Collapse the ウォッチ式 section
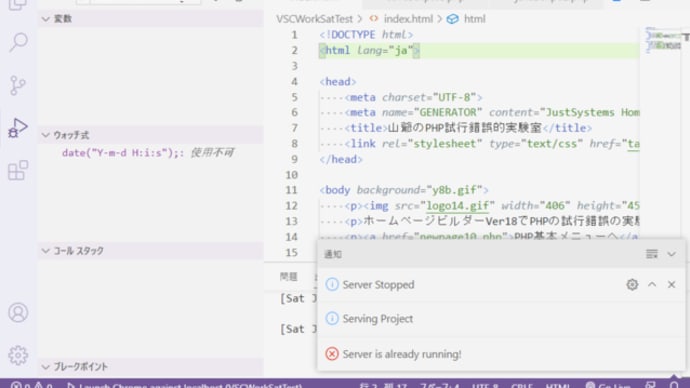 tap(45, 135)
